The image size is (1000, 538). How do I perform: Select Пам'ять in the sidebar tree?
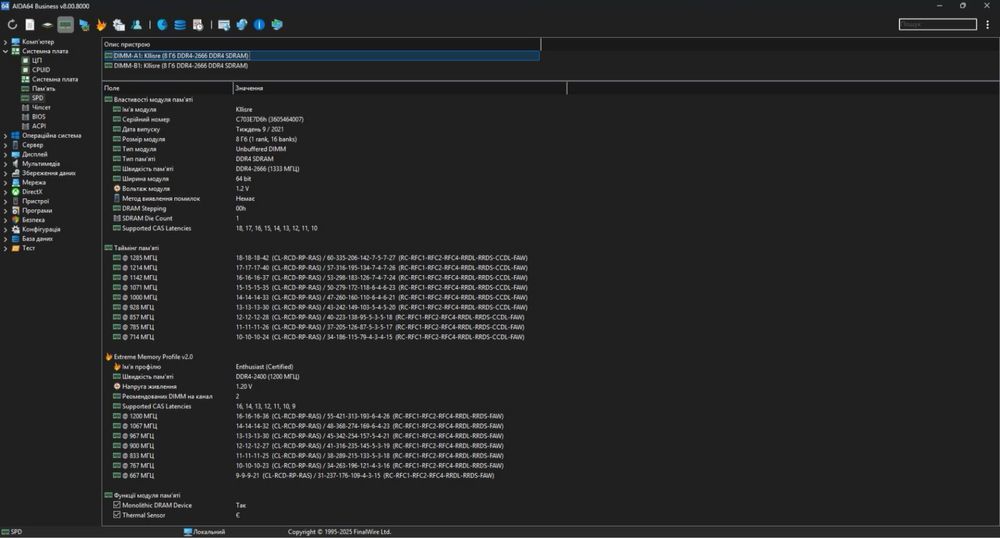(43, 89)
